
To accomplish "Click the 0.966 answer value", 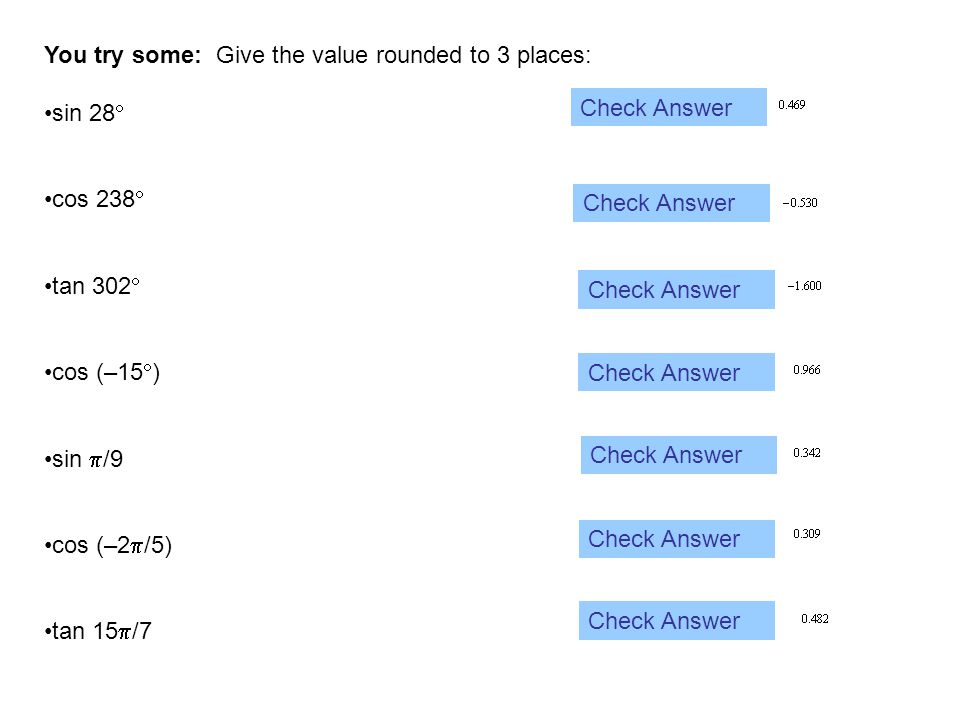I will (806, 370).
